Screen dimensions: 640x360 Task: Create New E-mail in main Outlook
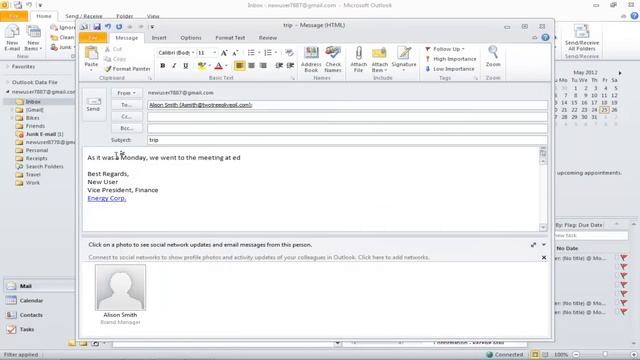[x=12, y=38]
